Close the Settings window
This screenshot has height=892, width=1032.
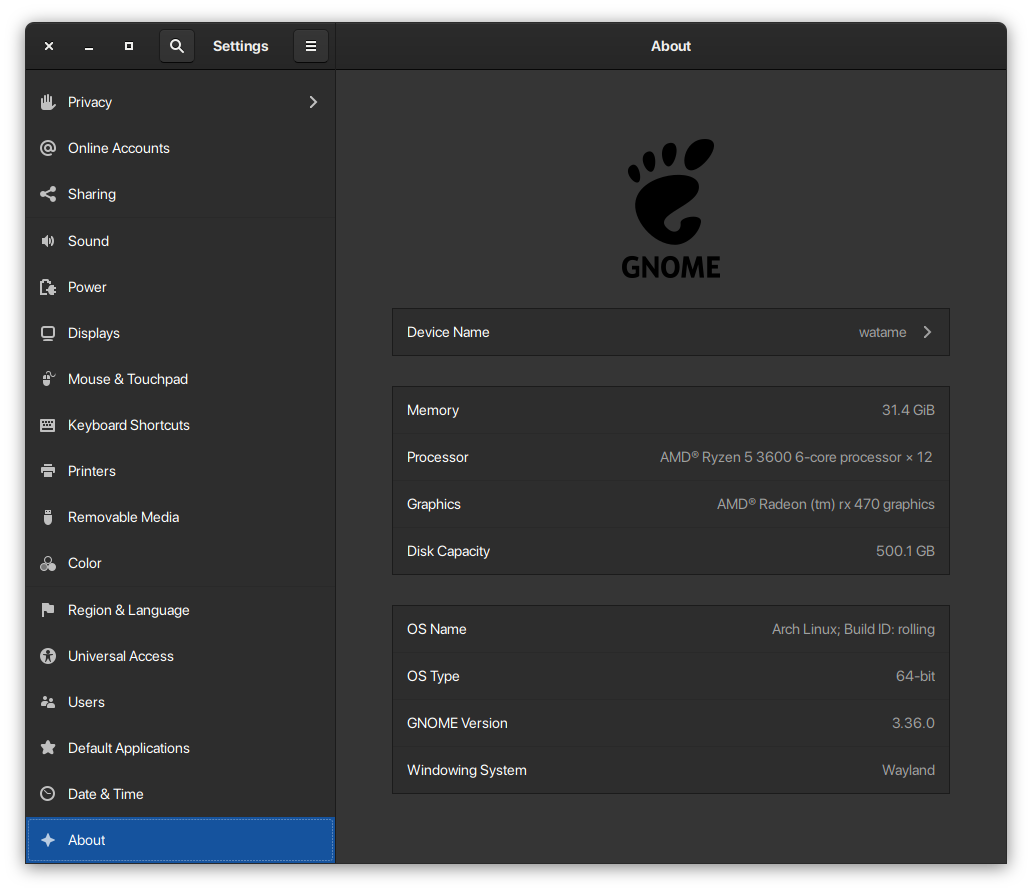pyautogui.click(x=49, y=46)
